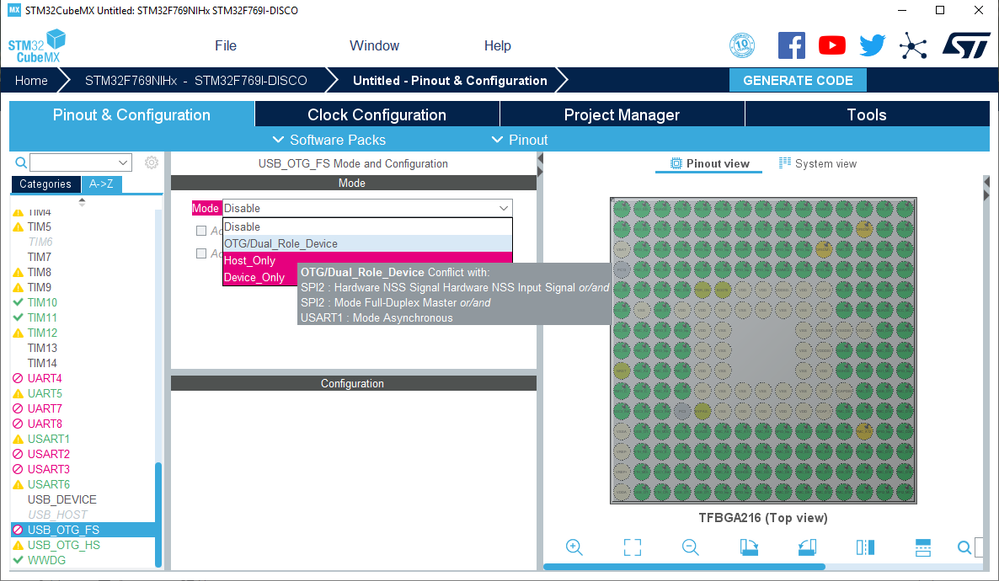Toggle the split pinout layout icon
The height and width of the screenshot is (581, 999).
pos(923,547)
